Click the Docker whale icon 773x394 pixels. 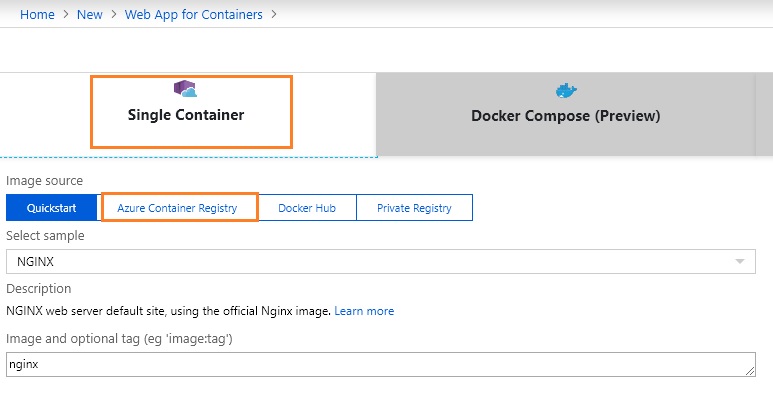click(x=565, y=90)
